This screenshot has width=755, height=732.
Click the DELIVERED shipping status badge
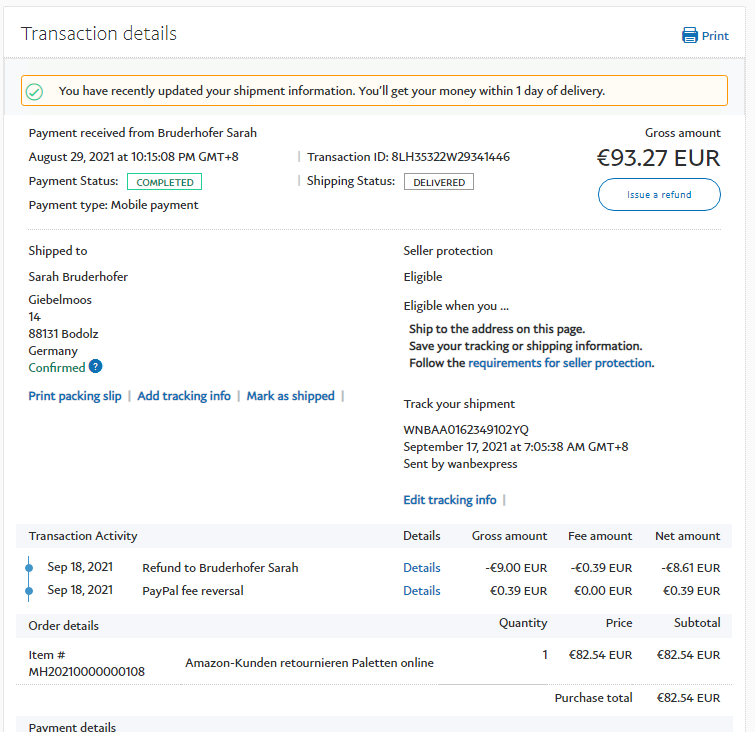[438, 182]
